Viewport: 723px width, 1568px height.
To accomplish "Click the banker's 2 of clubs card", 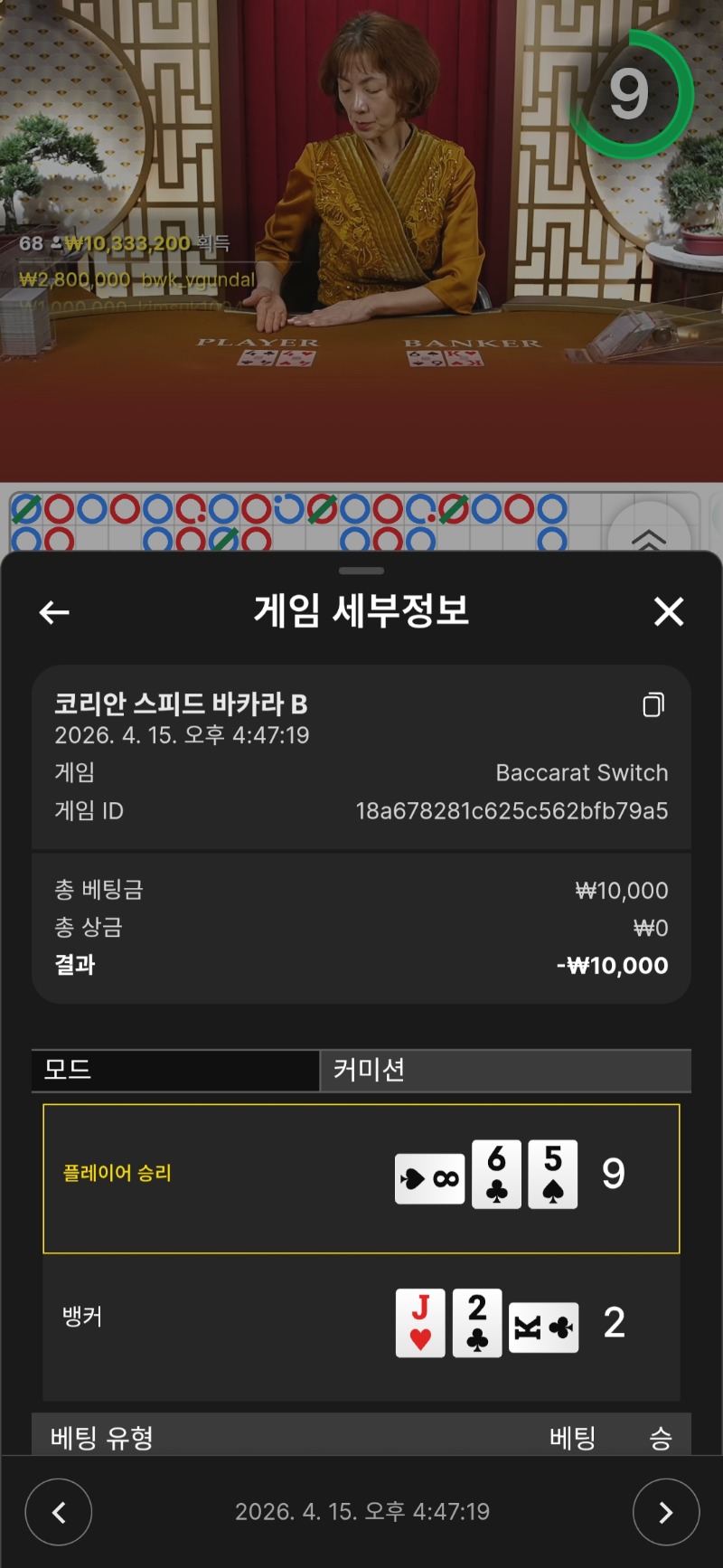I will pyautogui.click(x=477, y=1323).
